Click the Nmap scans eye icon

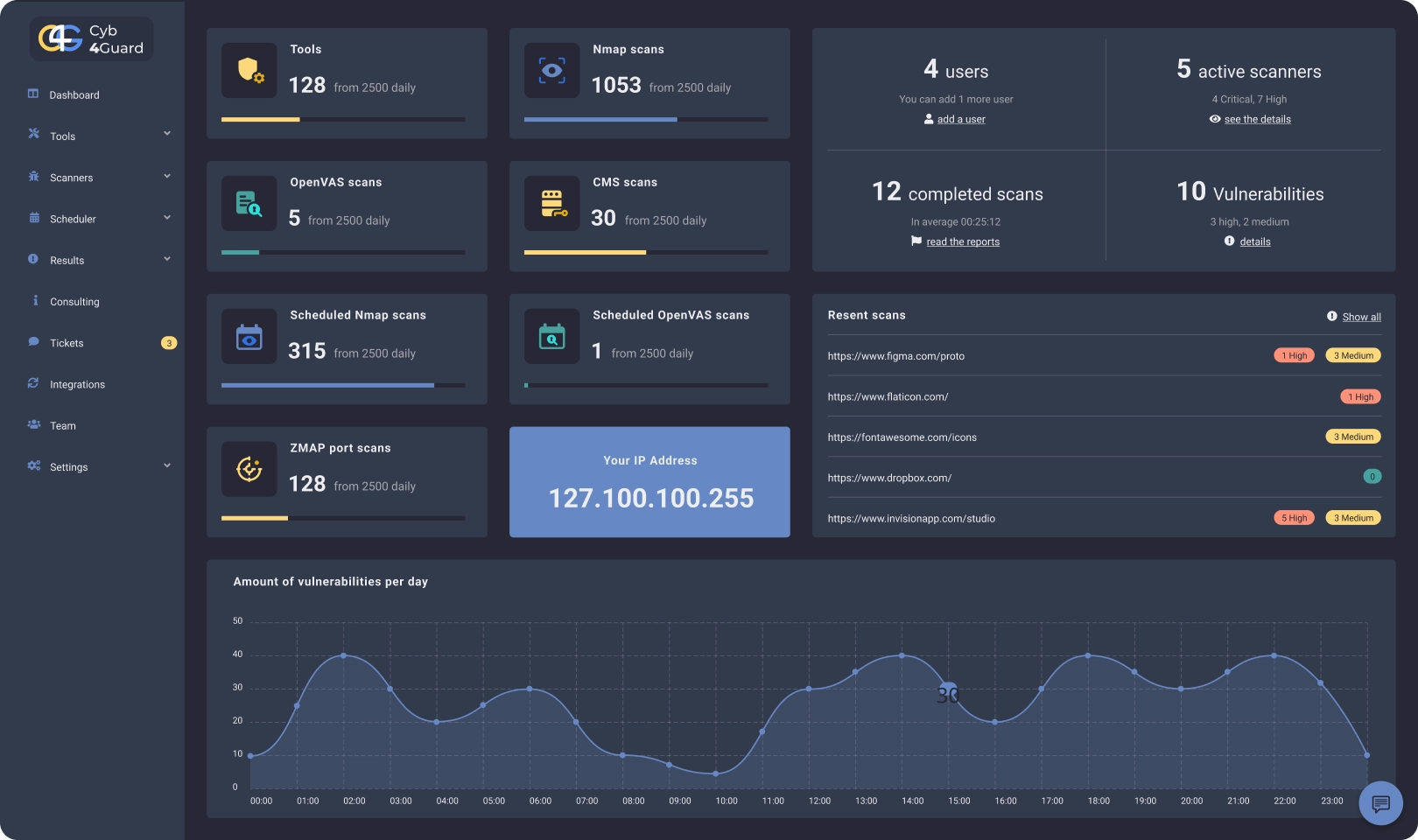(x=551, y=70)
